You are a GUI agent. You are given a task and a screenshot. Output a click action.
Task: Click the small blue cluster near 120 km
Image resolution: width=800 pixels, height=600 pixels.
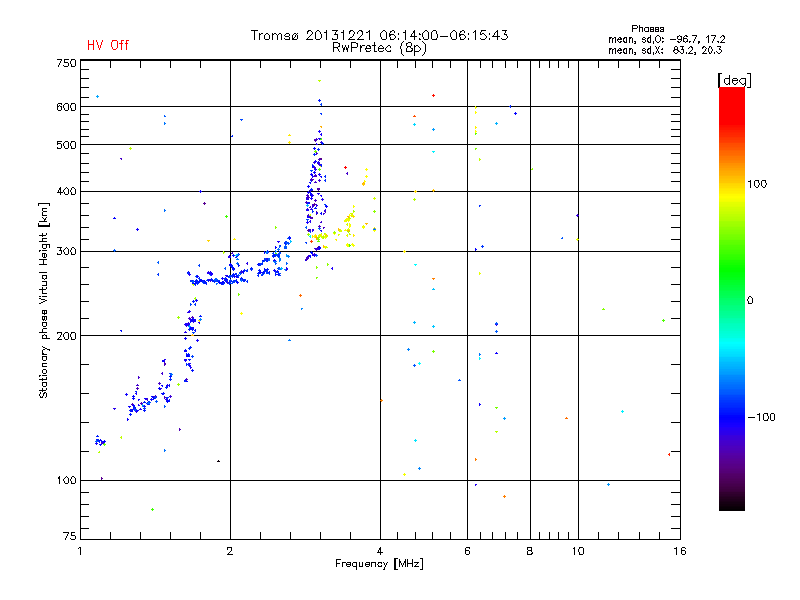click(100, 441)
